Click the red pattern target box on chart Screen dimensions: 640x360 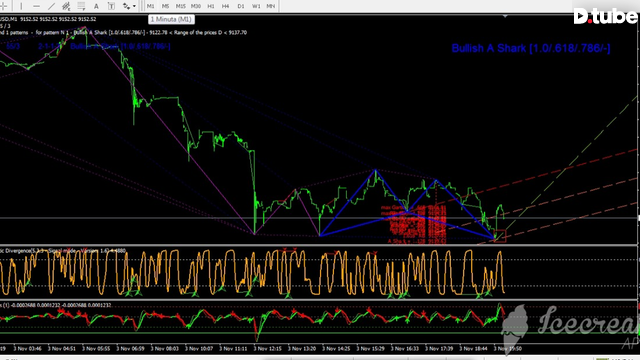[500, 236]
